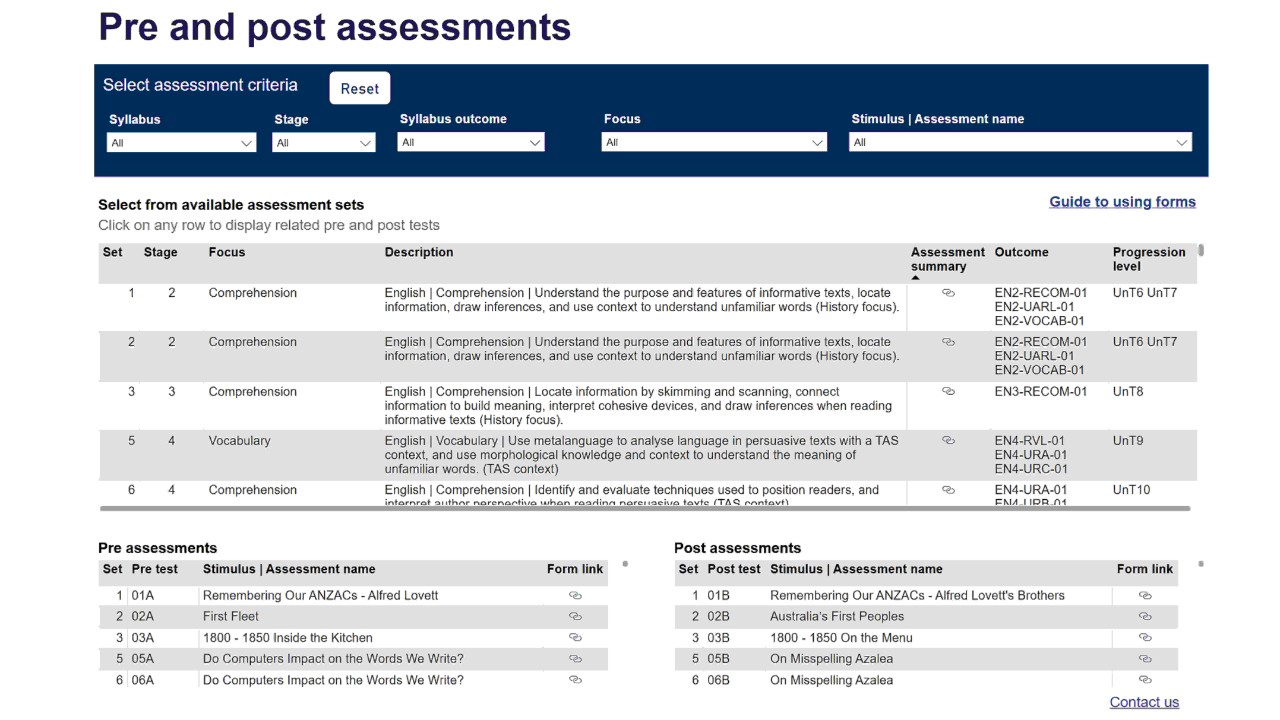Image resolution: width=1280 pixels, height=720 pixels.
Task: Select '1800 - 1850 On the Menu' row
Action: 926,637
